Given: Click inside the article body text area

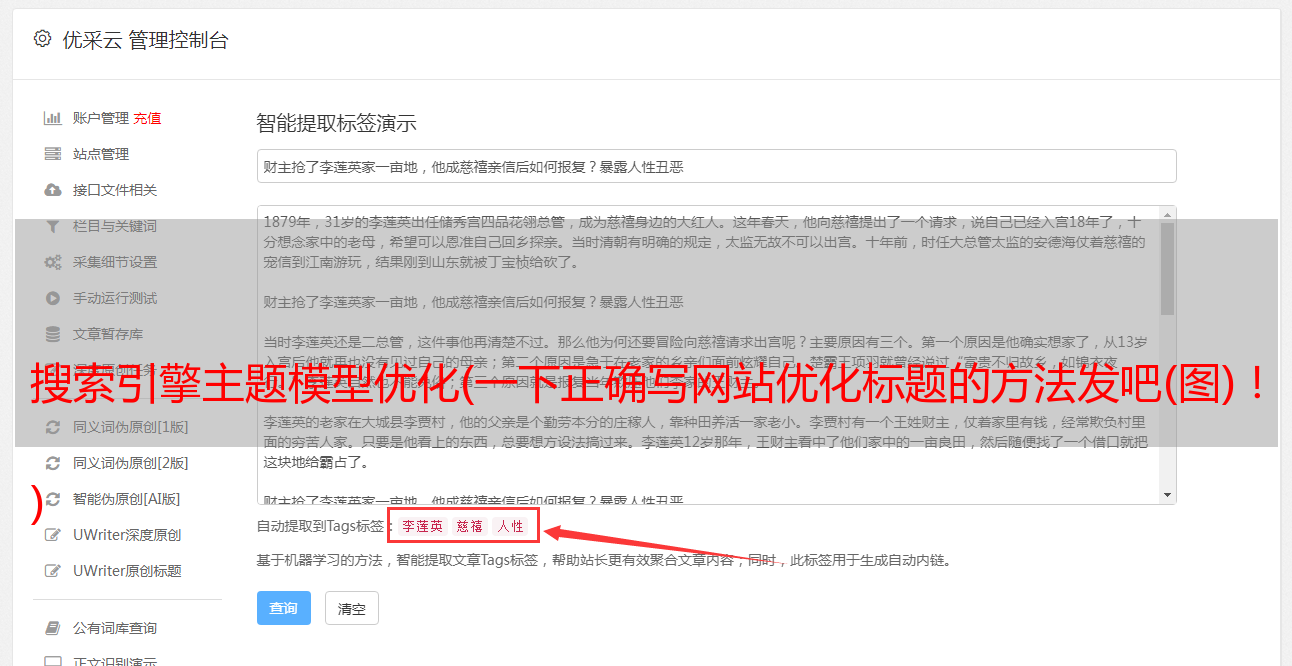Looking at the screenshot, I should point(708,355).
